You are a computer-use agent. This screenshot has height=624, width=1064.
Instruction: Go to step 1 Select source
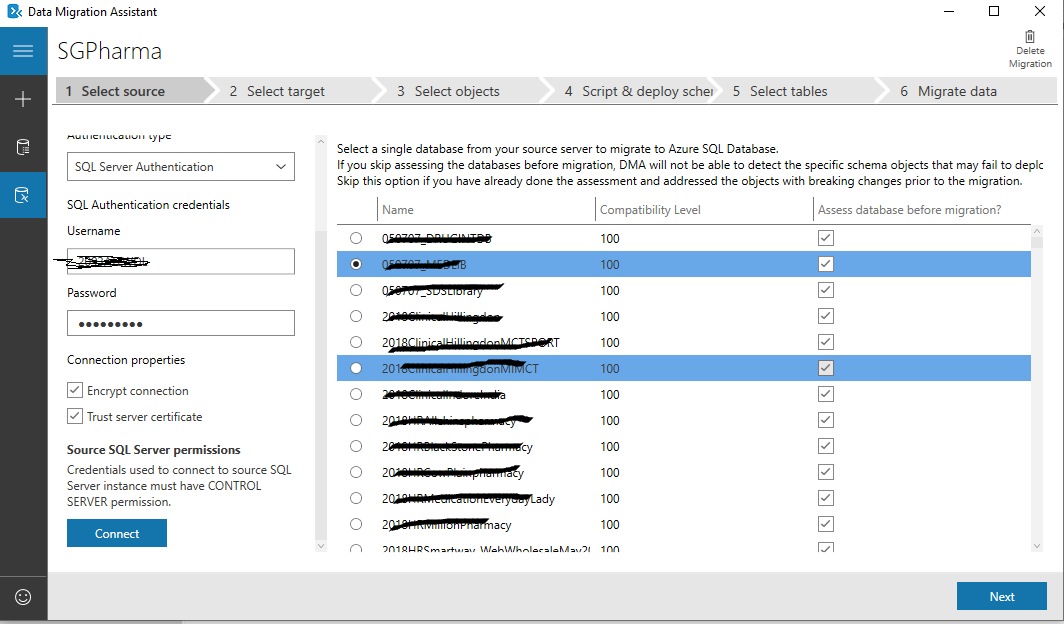130,91
